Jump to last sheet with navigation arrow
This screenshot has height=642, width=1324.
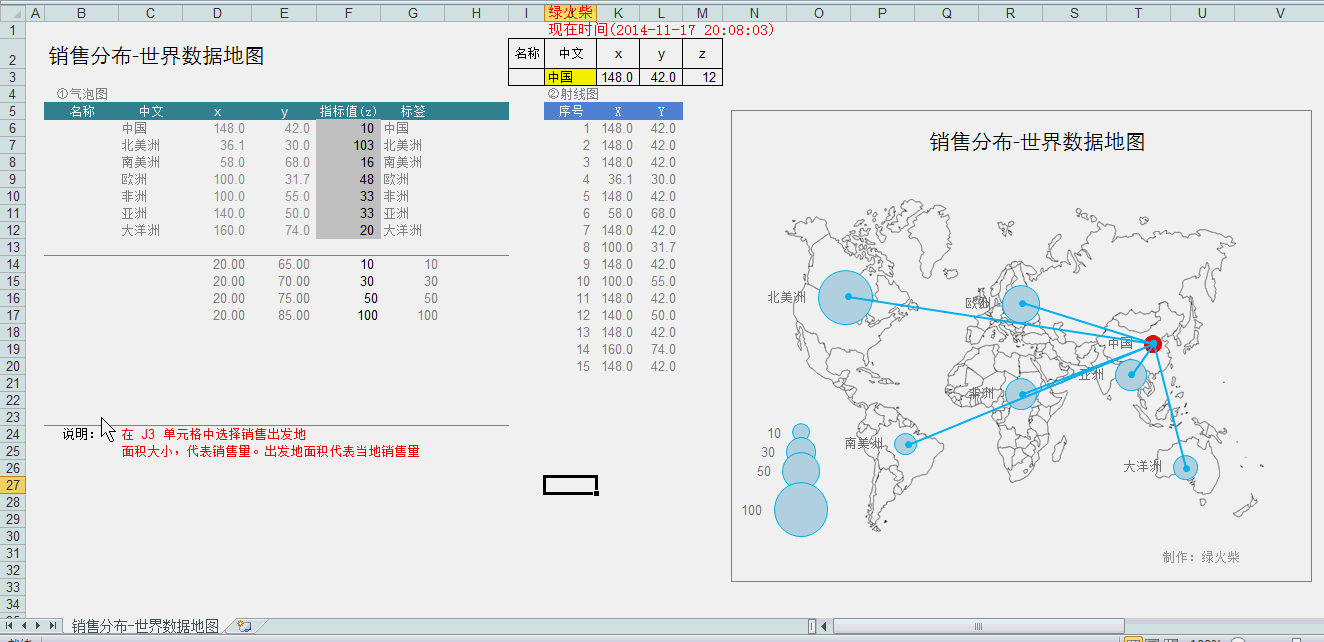tap(53, 625)
